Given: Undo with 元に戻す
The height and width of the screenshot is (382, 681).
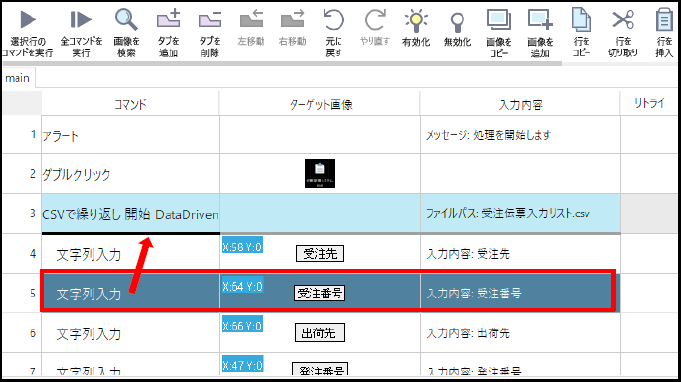Looking at the screenshot, I should [x=334, y=33].
